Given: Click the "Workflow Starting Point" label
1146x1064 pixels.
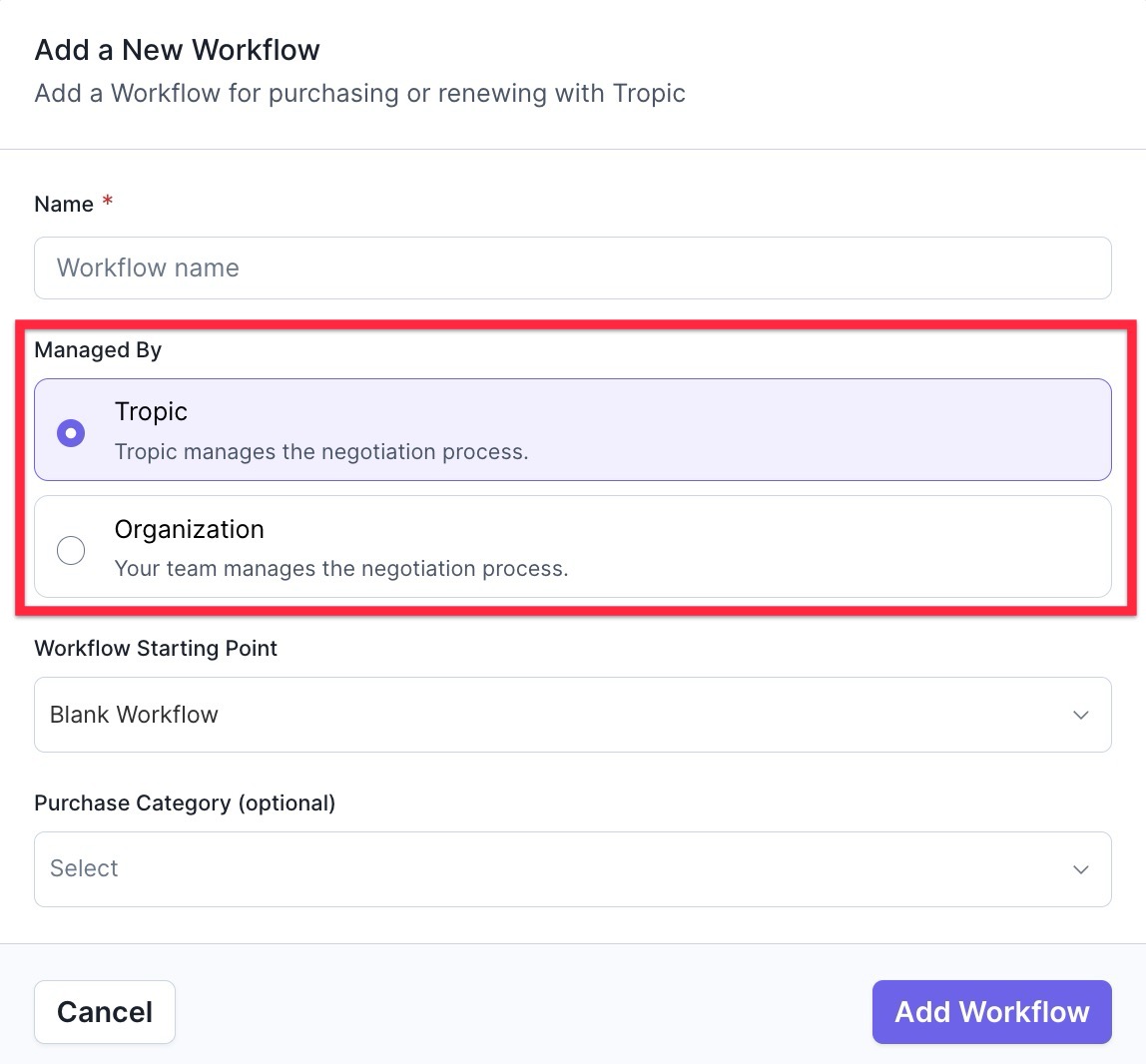Looking at the screenshot, I should pyautogui.click(x=156, y=648).
